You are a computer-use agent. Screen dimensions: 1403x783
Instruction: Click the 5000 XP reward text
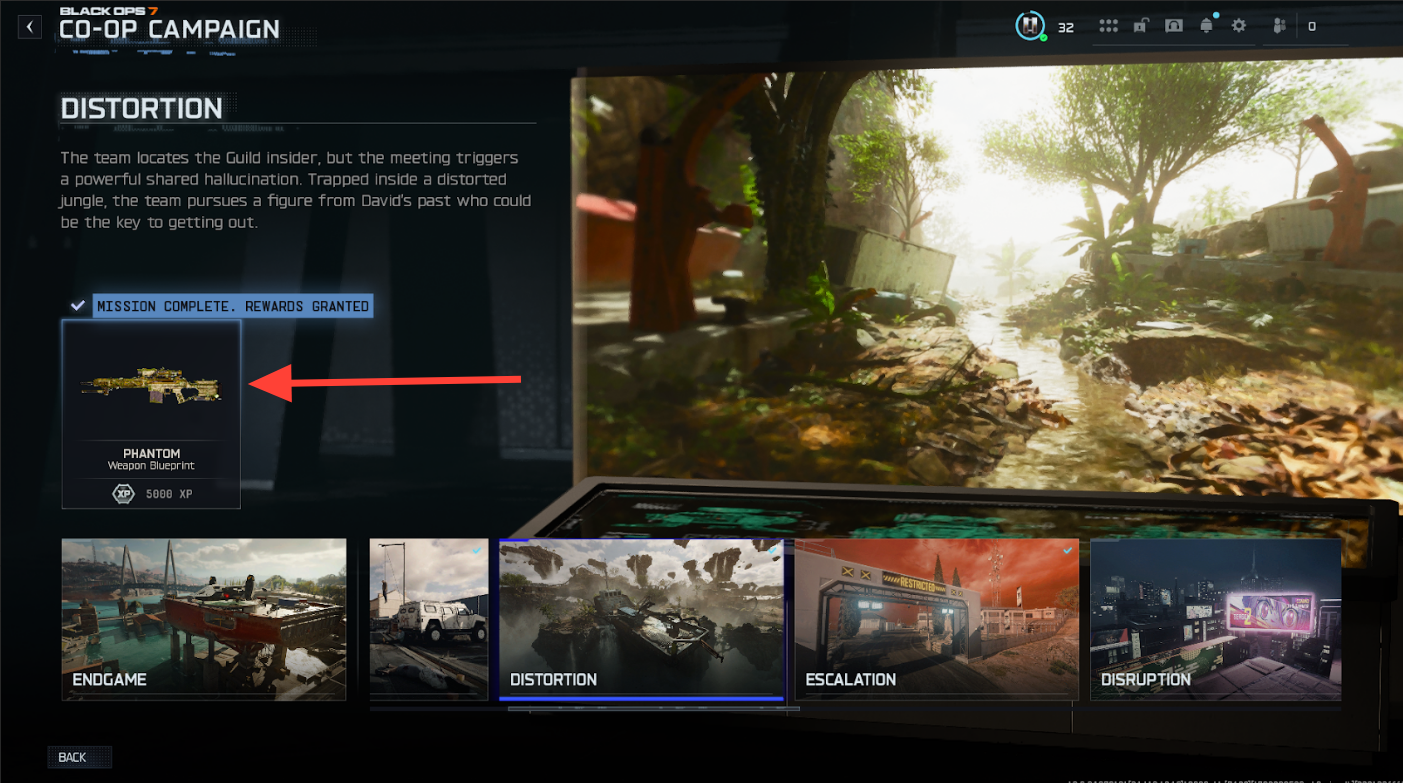[169, 494]
